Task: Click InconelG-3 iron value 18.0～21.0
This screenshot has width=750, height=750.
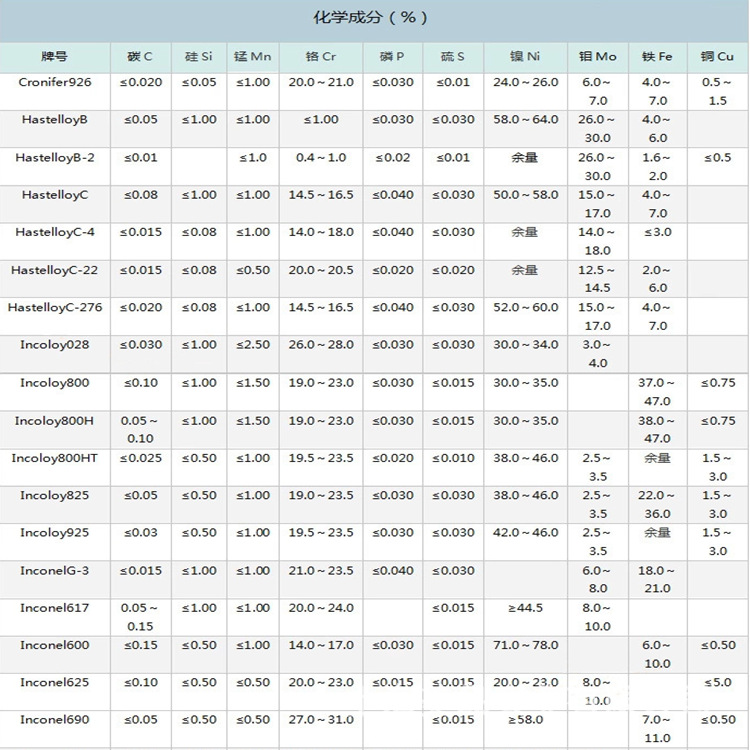Action: coord(657,579)
